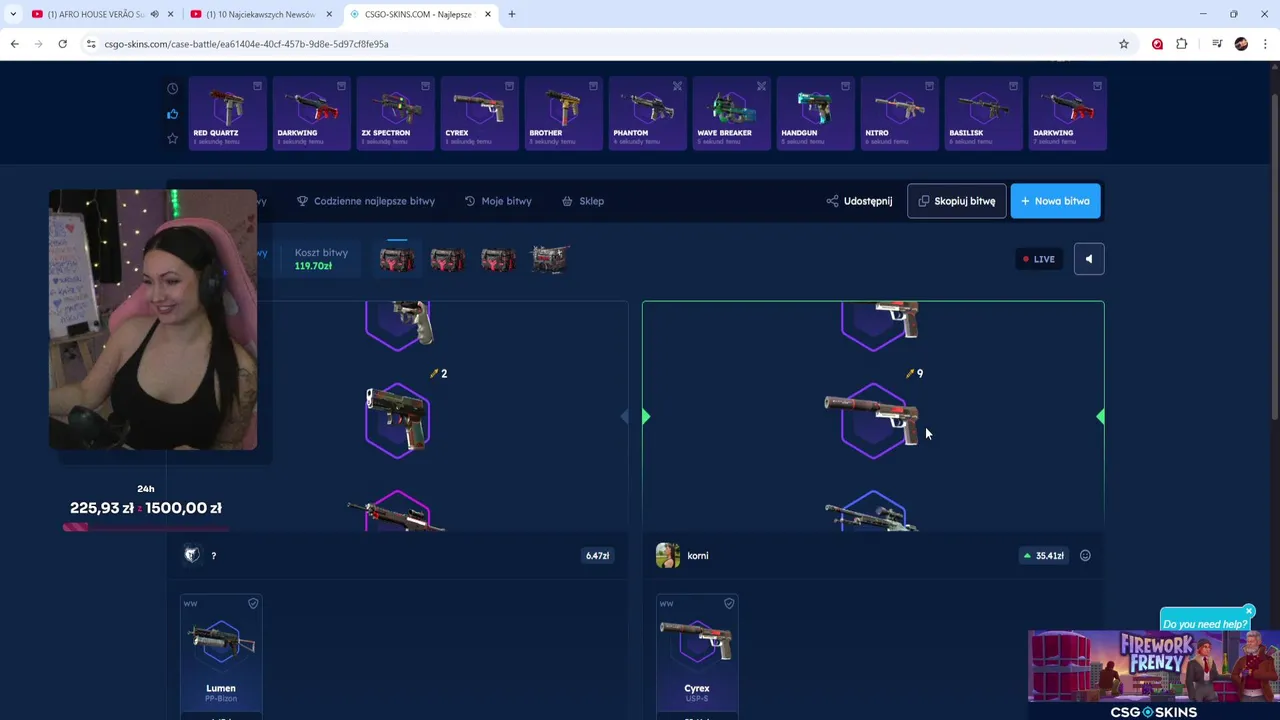Open a new browser tab

coord(512,14)
